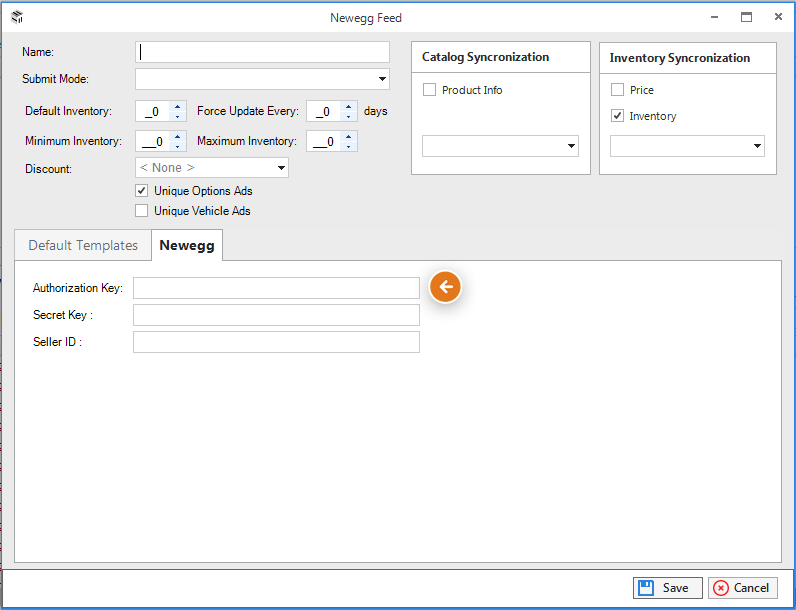Enable Unique Vehicle Ads checkbox
Screen dimensions: 796x610
coord(142,211)
